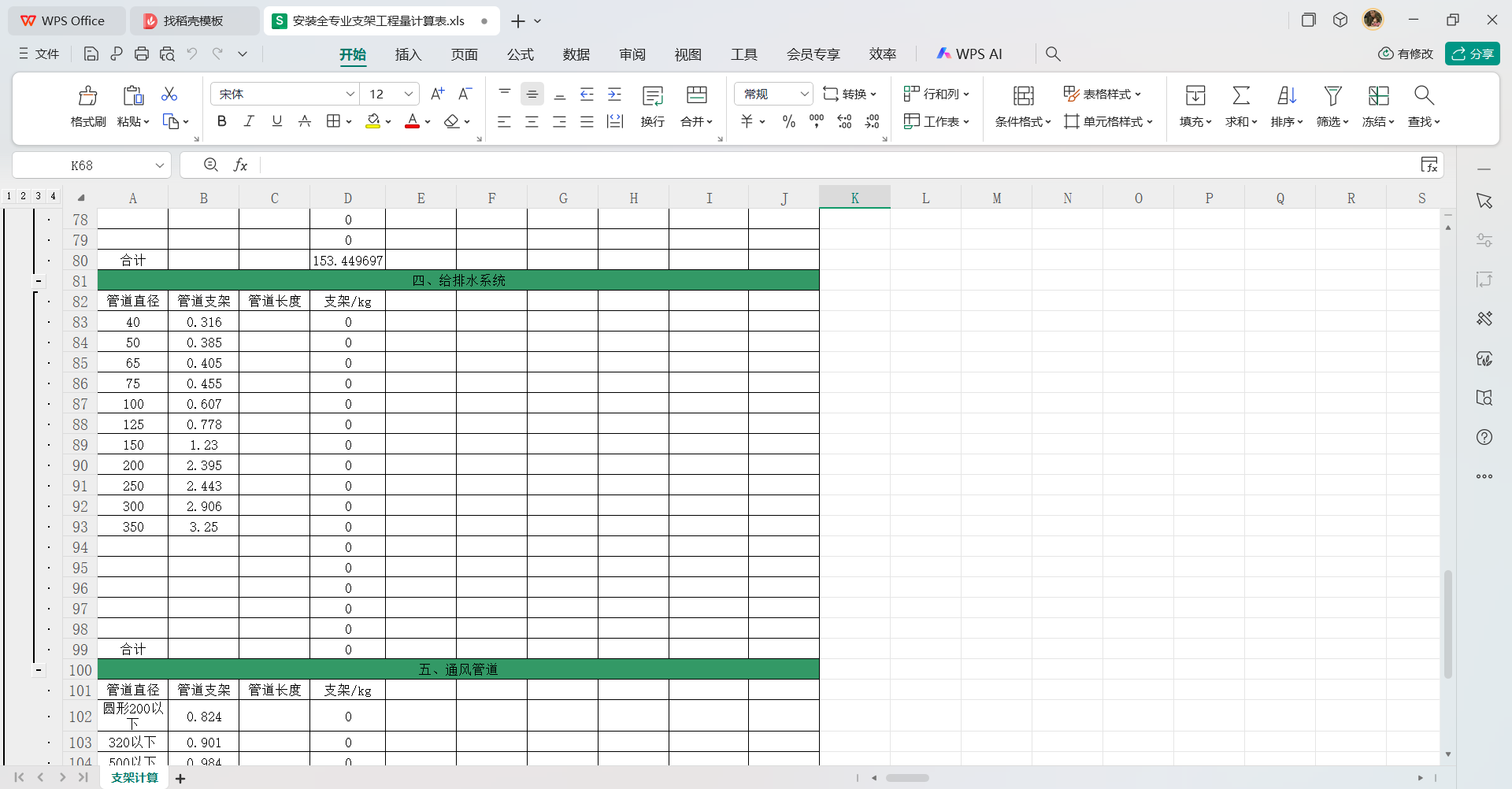Click the 条件格式 (Conditional Format) button

pyautogui.click(x=1023, y=107)
